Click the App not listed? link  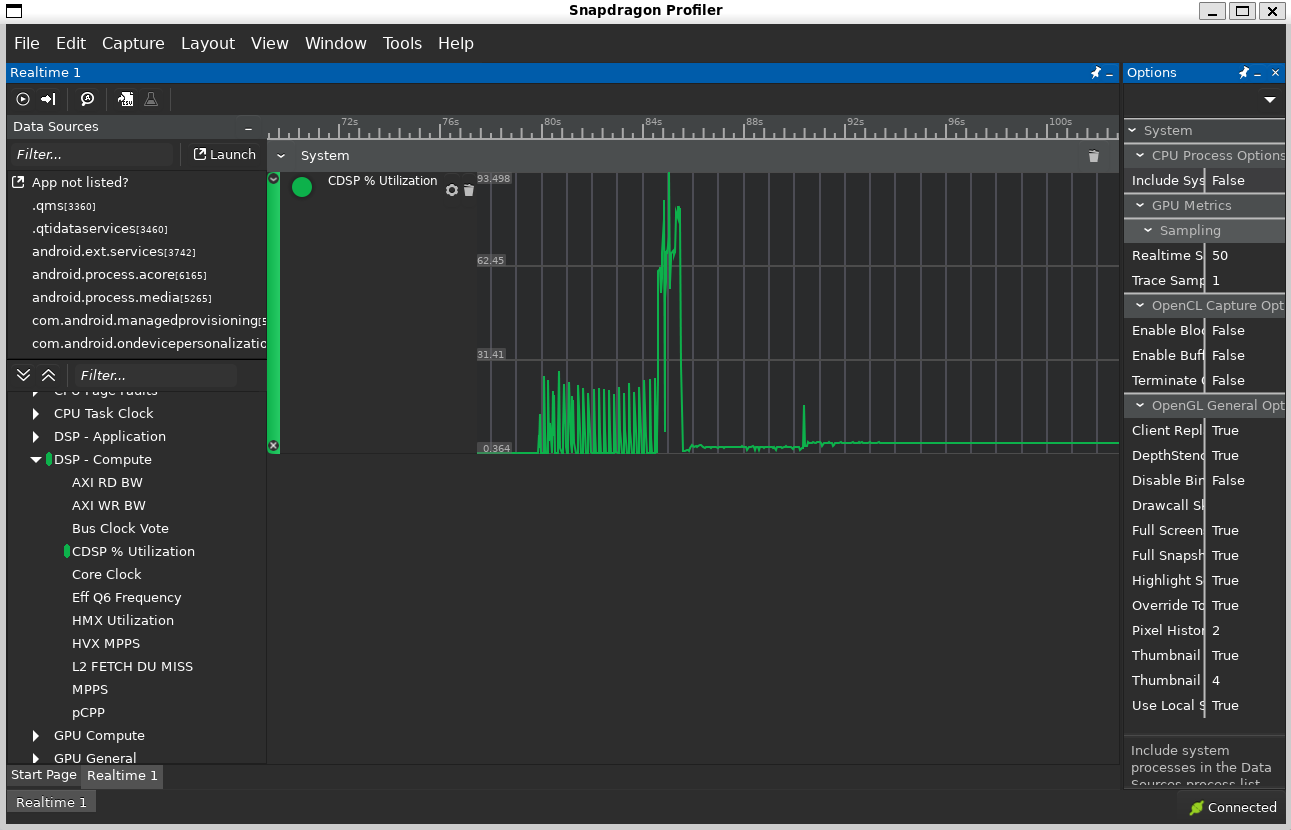79,182
